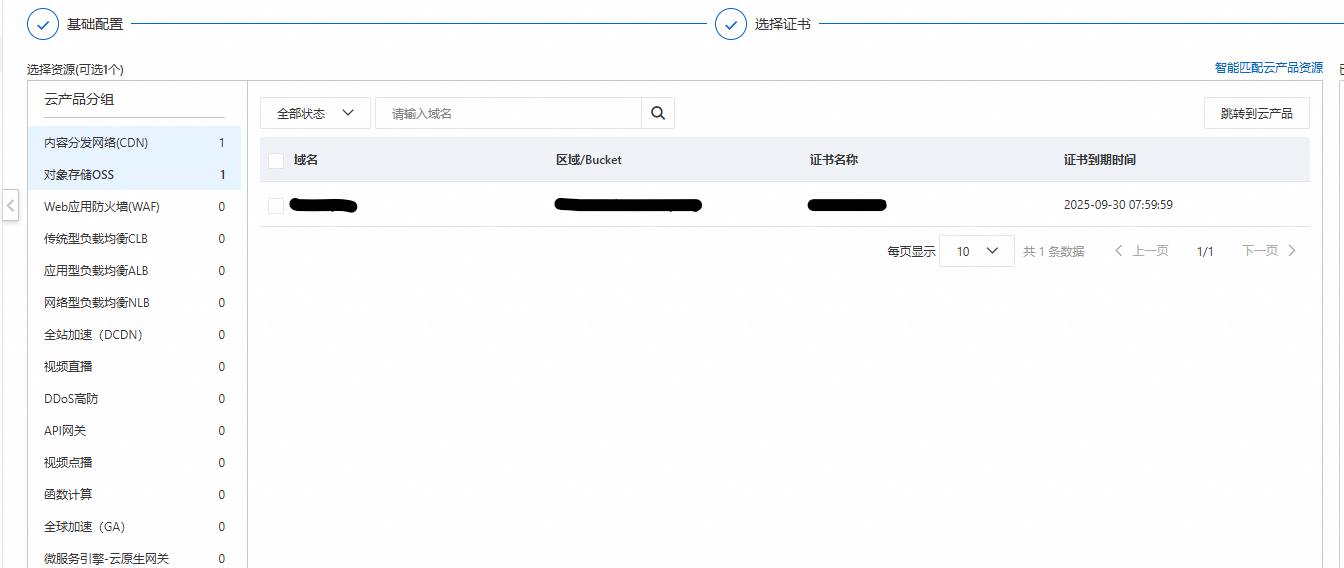The width and height of the screenshot is (1344, 568).
Task: Click the 选择证书 step label
Action: [783, 24]
